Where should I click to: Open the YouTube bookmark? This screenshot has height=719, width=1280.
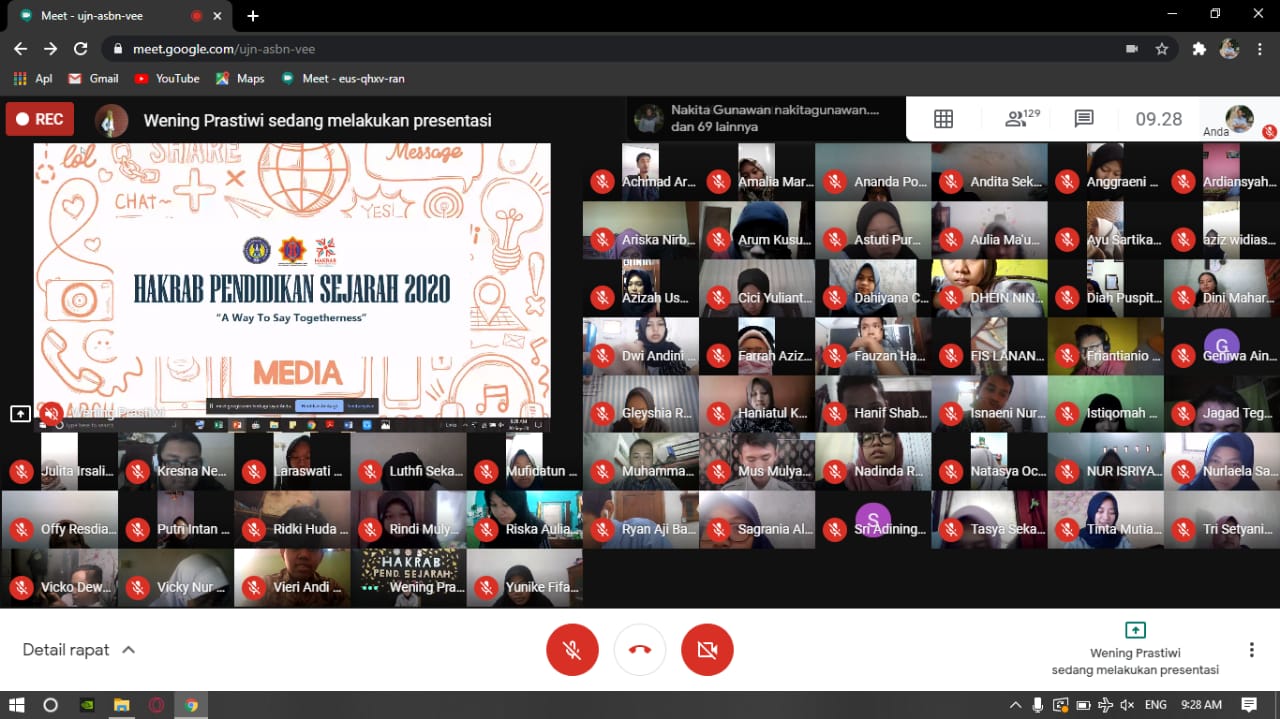click(x=166, y=78)
